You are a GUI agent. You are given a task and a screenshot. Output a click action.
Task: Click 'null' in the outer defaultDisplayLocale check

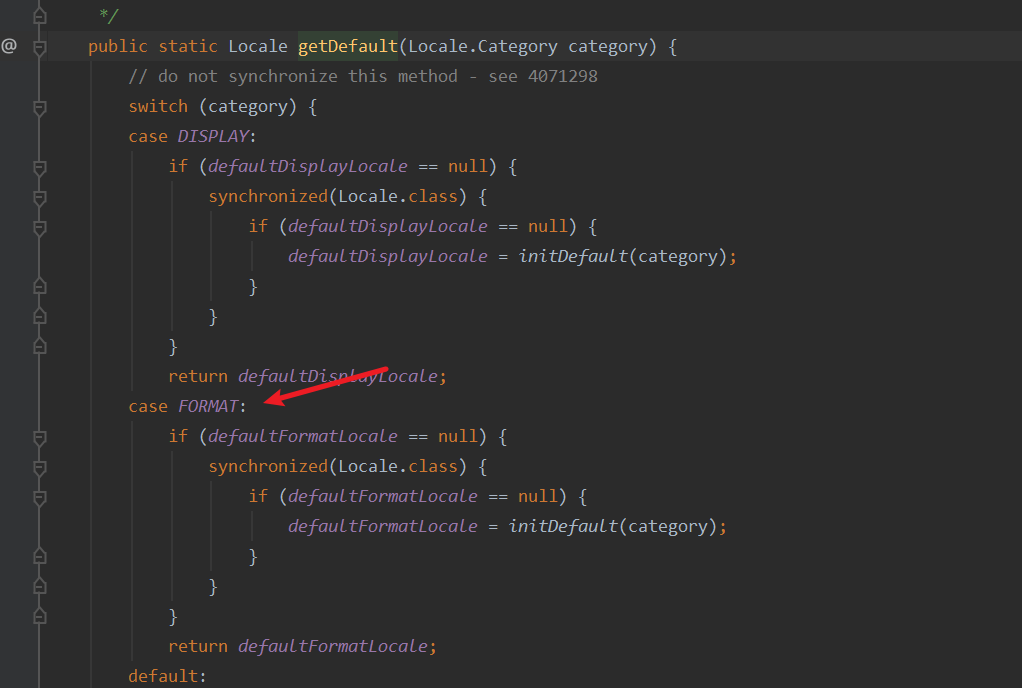coord(467,166)
